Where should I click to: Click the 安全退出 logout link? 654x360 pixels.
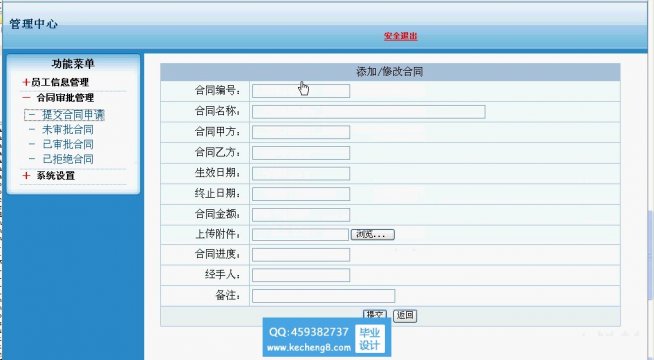click(x=400, y=36)
